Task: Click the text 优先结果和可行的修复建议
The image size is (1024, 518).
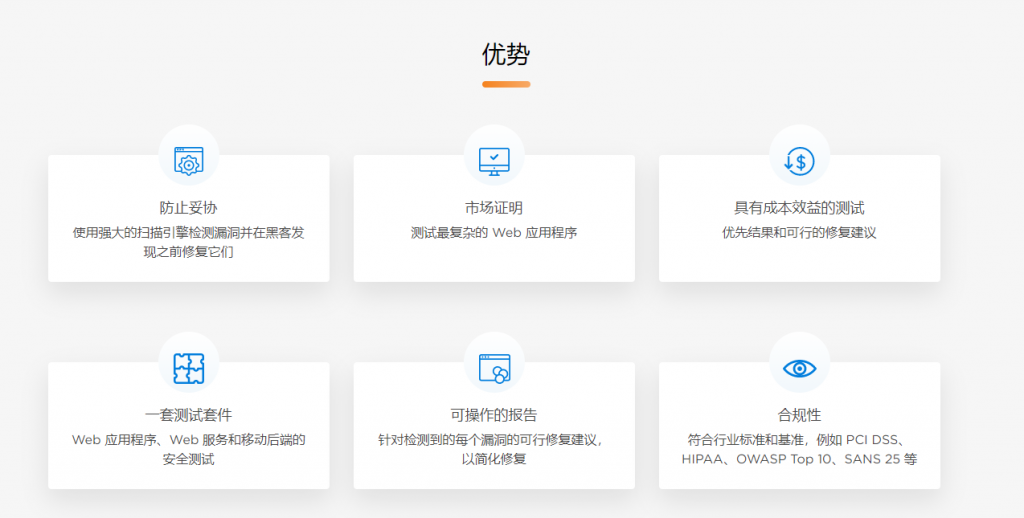Action: 799,233
